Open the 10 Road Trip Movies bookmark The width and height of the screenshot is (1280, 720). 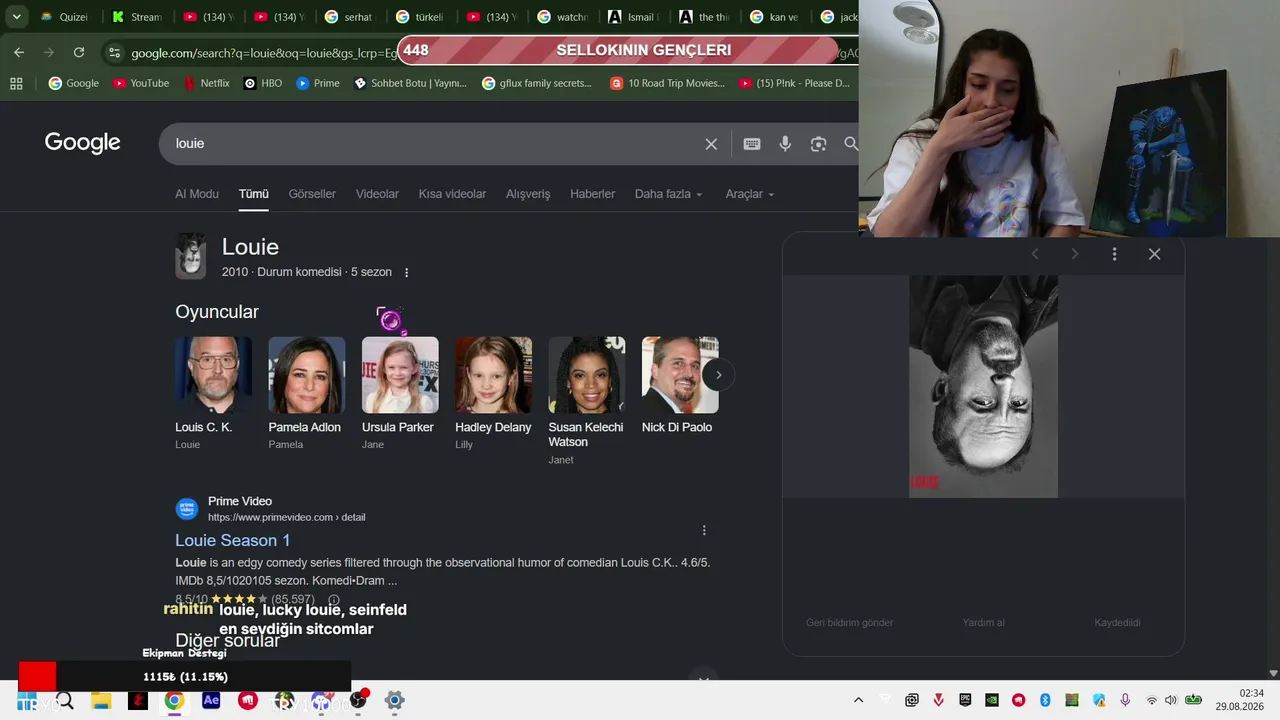668,83
